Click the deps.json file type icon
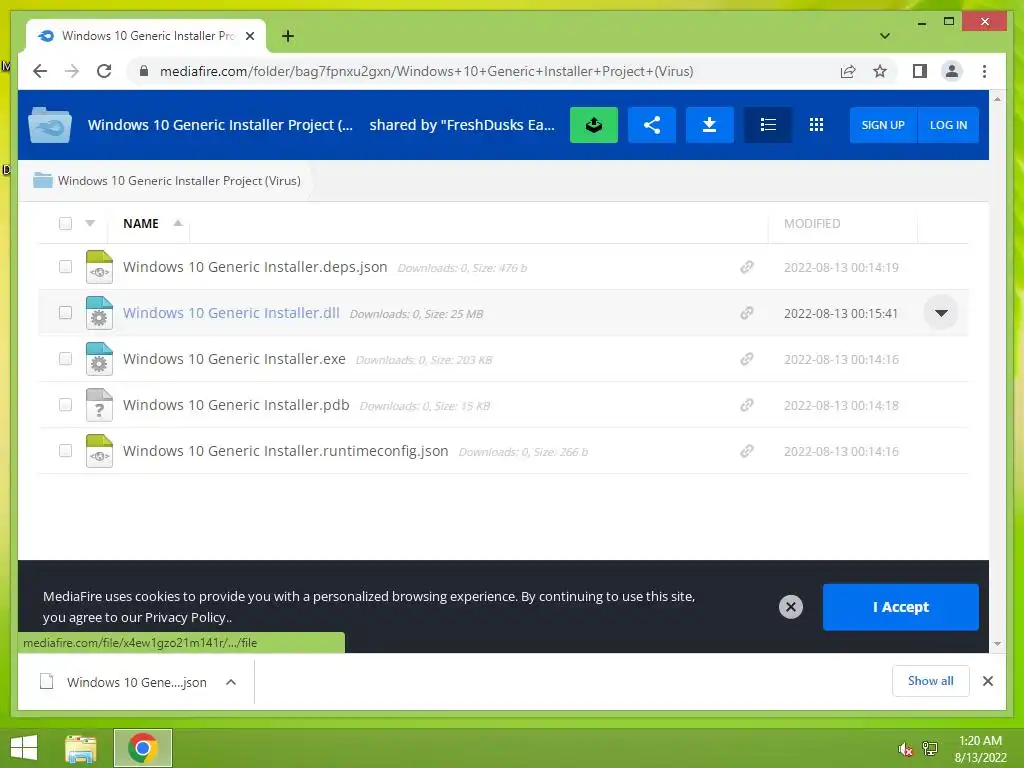This screenshot has width=1024, height=768. tap(99, 267)
